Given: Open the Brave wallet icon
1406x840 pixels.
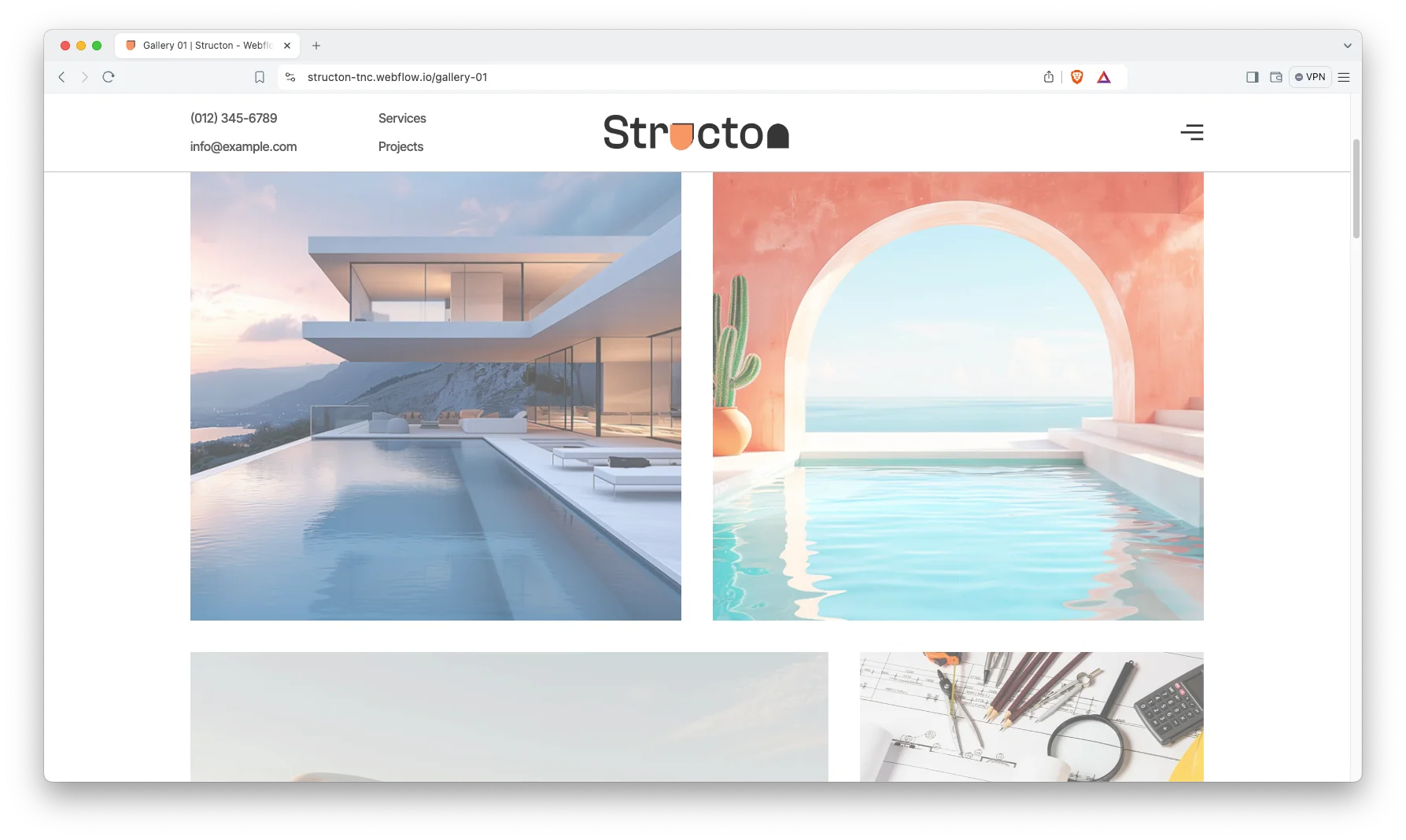Looking at the screenshot, I should [x=1276, y=77].
